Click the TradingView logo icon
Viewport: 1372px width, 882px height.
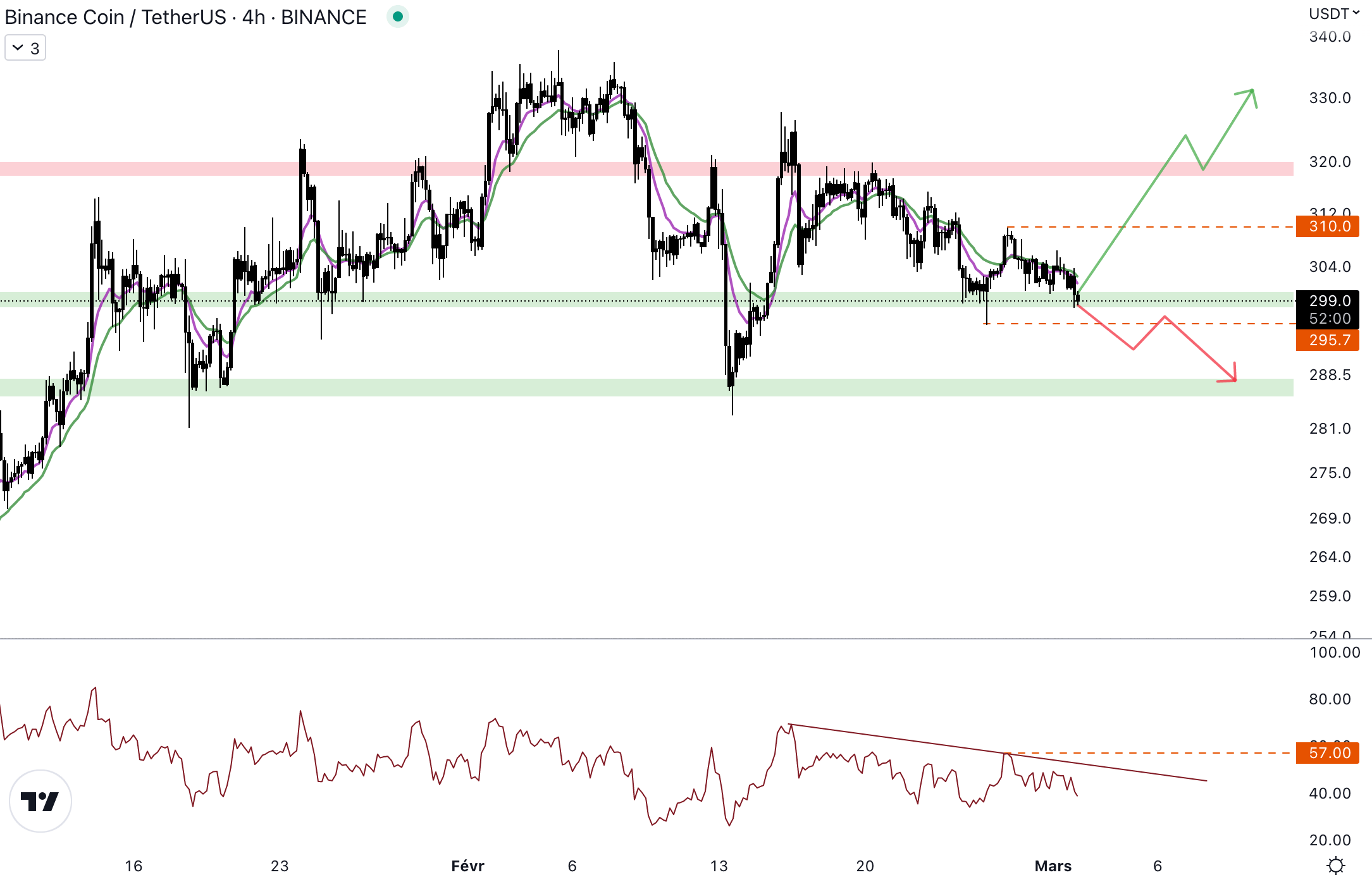(40, 801)
